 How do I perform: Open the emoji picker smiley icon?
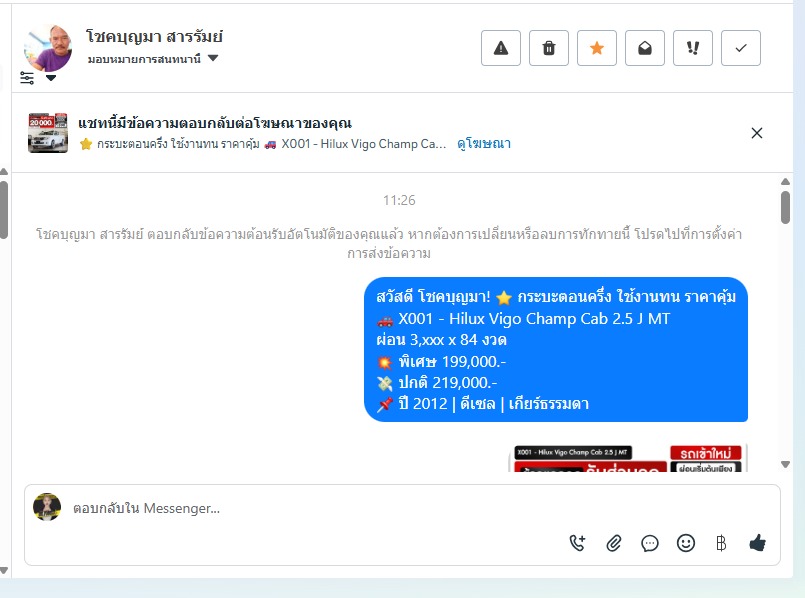[x=686, y=543]
